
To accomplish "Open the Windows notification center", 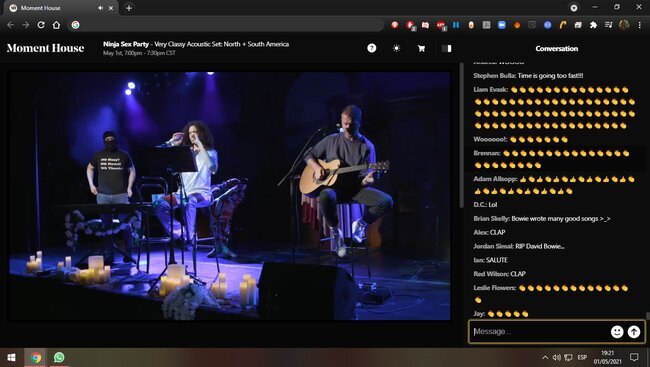I will click(634, 357).
